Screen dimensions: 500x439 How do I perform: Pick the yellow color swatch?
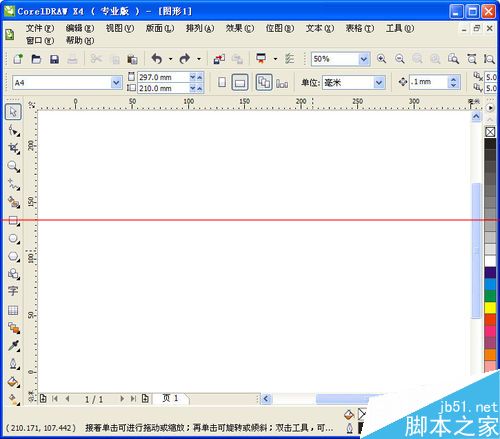(x=490, y=307)
